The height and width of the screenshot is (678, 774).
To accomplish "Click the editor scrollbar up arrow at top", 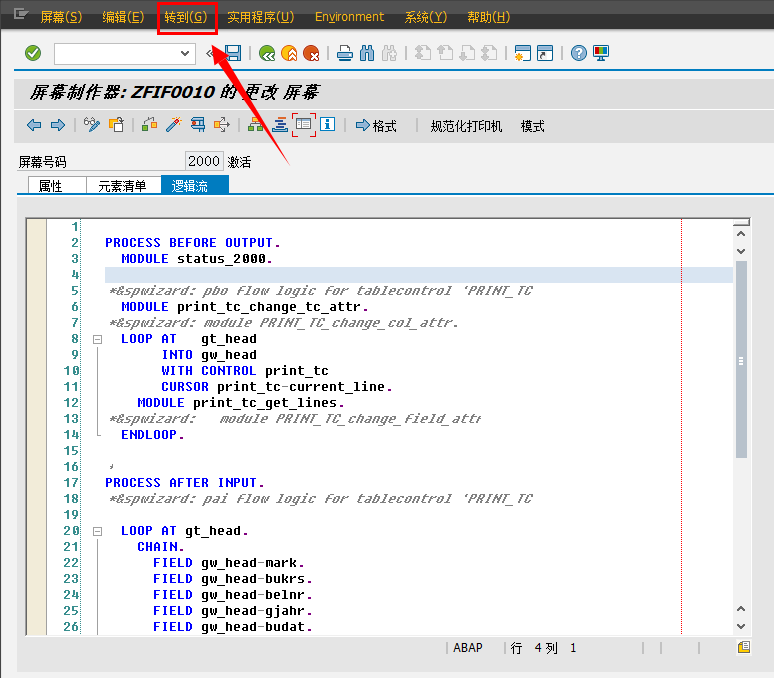I will coord(741,233).
